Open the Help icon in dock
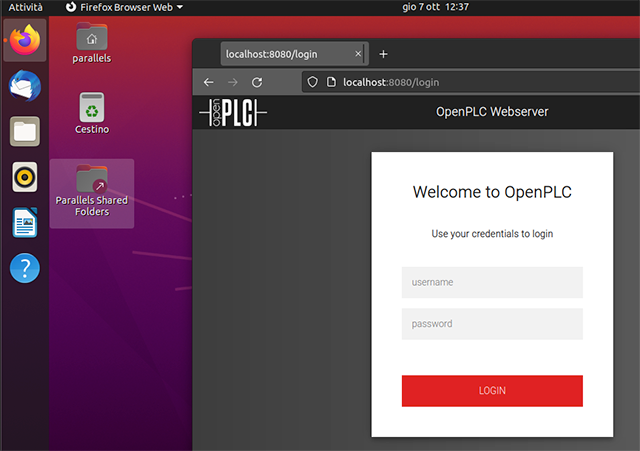640x451 pixels. pos(25,268)
